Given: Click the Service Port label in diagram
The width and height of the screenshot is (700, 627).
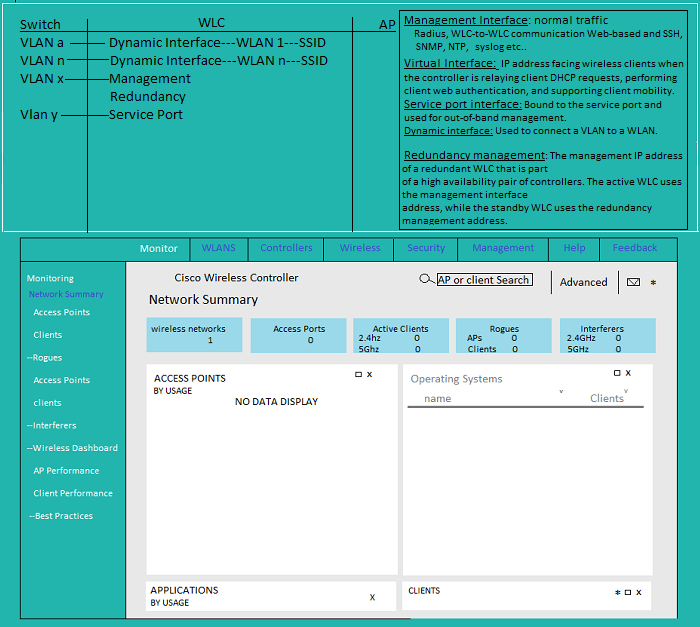Looking at the screenshot, I should [146, 115].
